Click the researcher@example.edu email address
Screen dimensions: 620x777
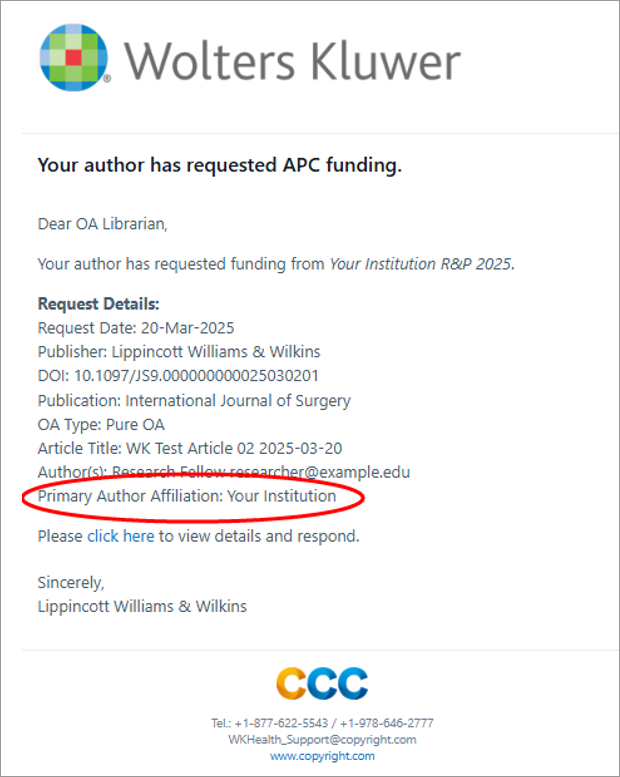coord(320,472)
